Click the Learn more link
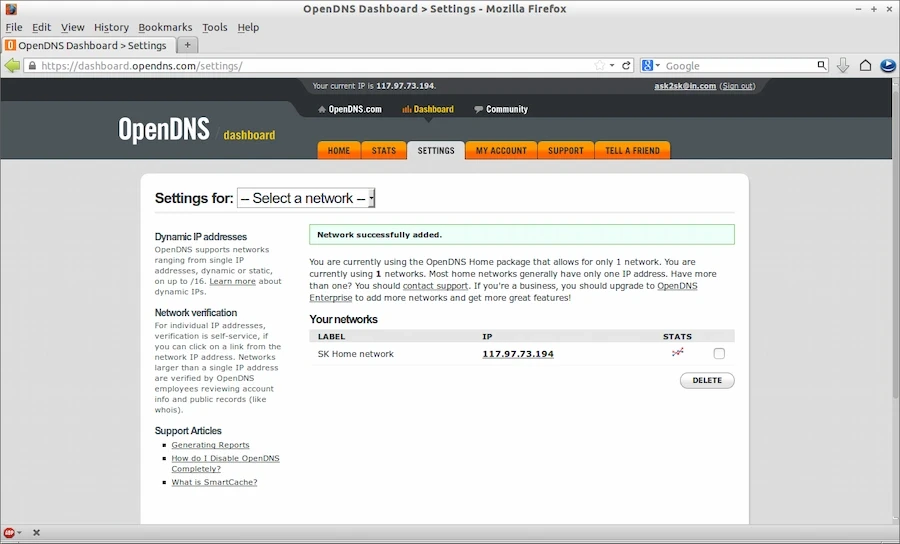The image size is (900, 544). 232,281
